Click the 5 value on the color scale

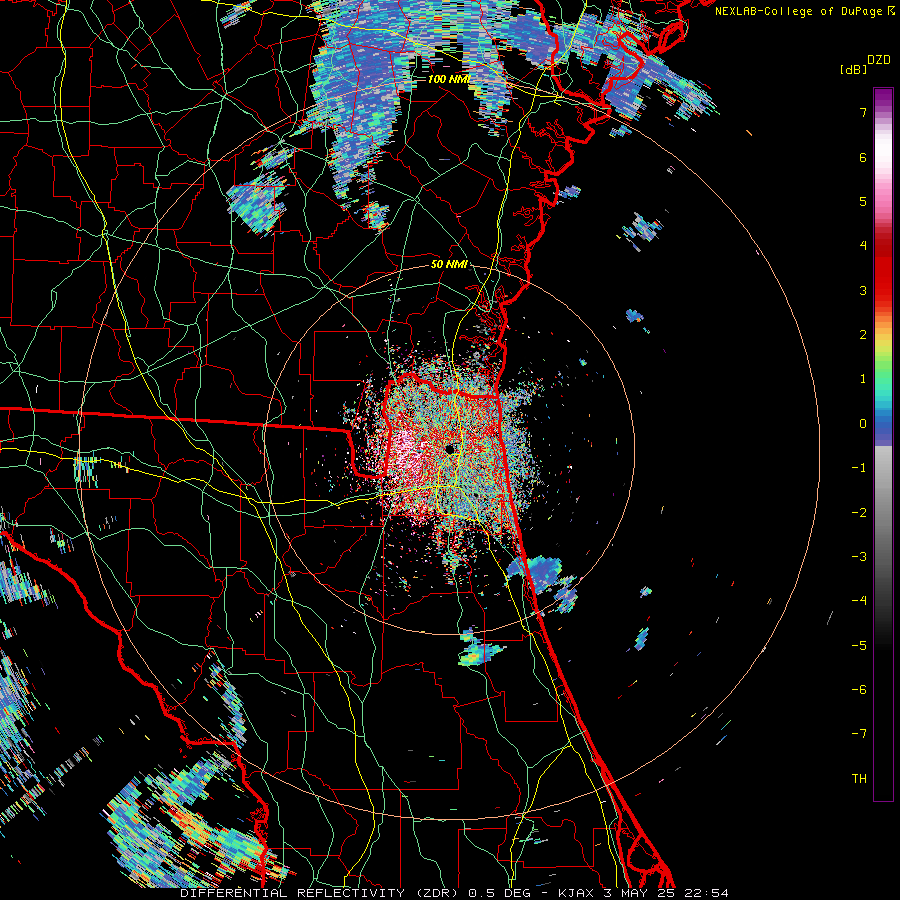863,201
